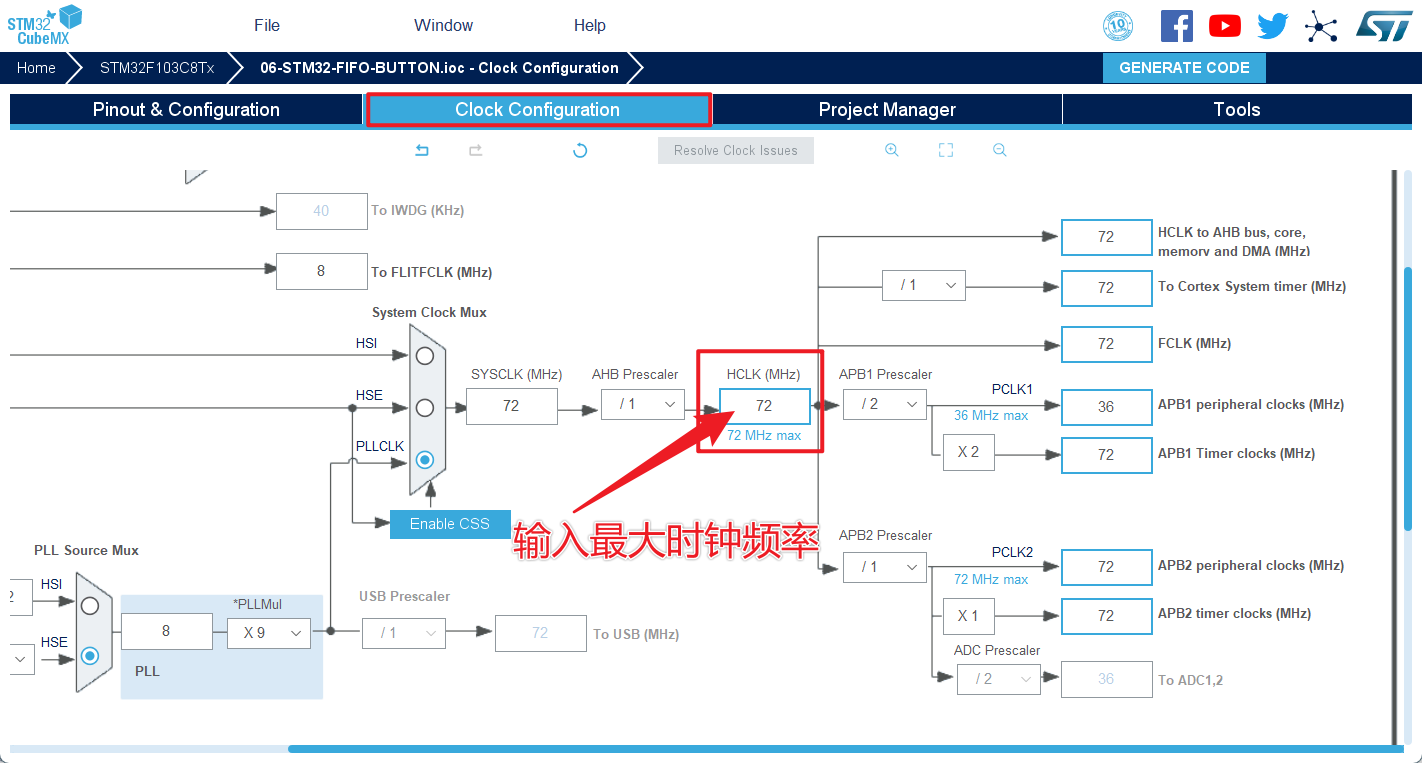Click the Enable CSS button
Image resolution: width=1422 pixels, height=763 pixels.
(450, 523)
